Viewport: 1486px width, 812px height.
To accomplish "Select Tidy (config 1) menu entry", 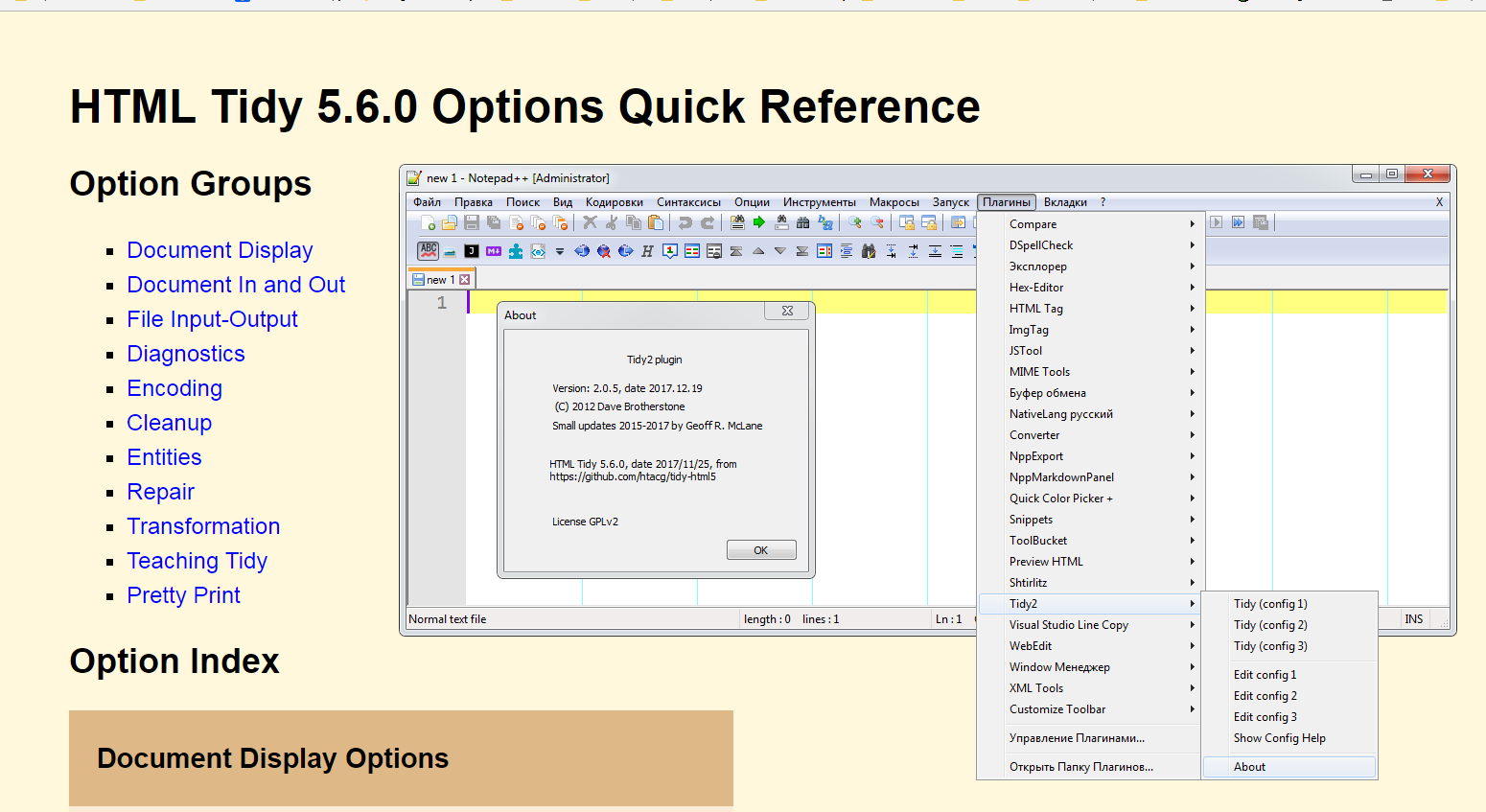I will 1289,604.
